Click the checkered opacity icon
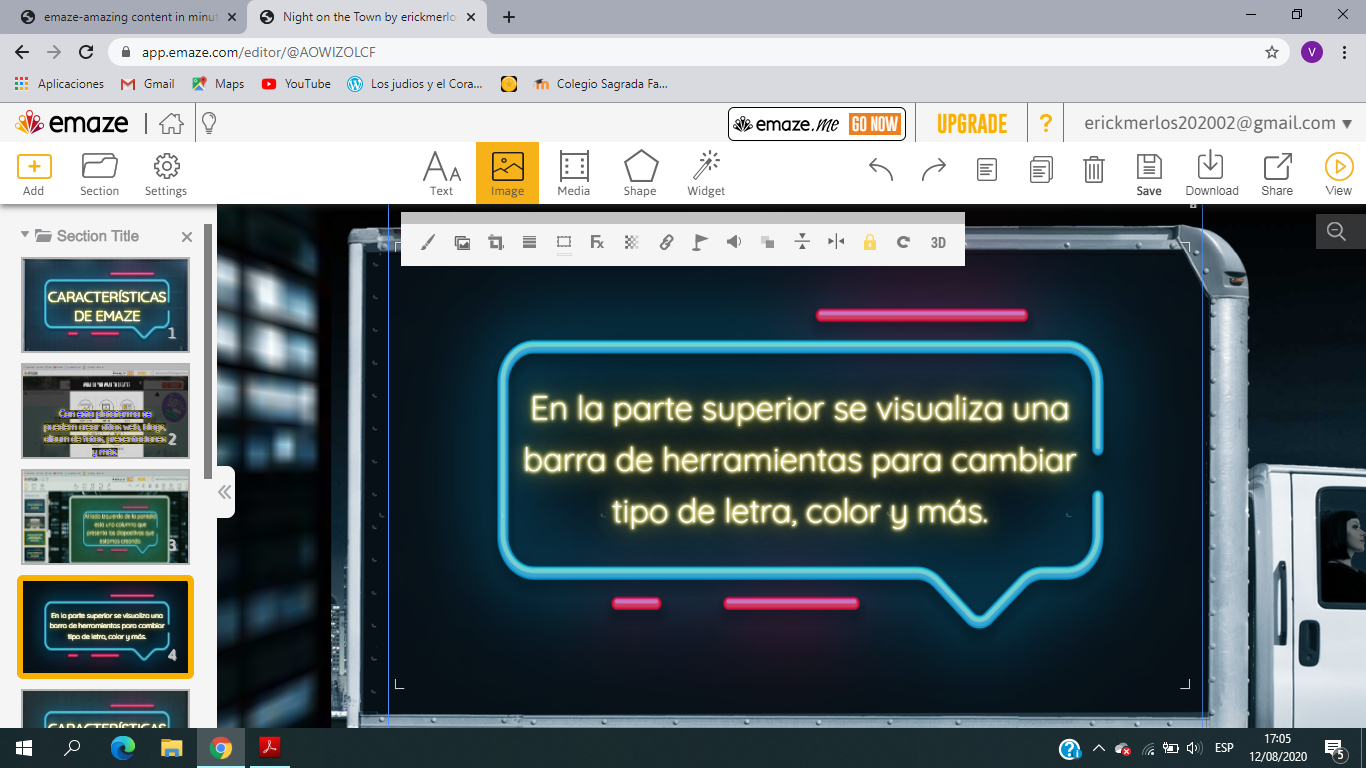 [632, 242]
